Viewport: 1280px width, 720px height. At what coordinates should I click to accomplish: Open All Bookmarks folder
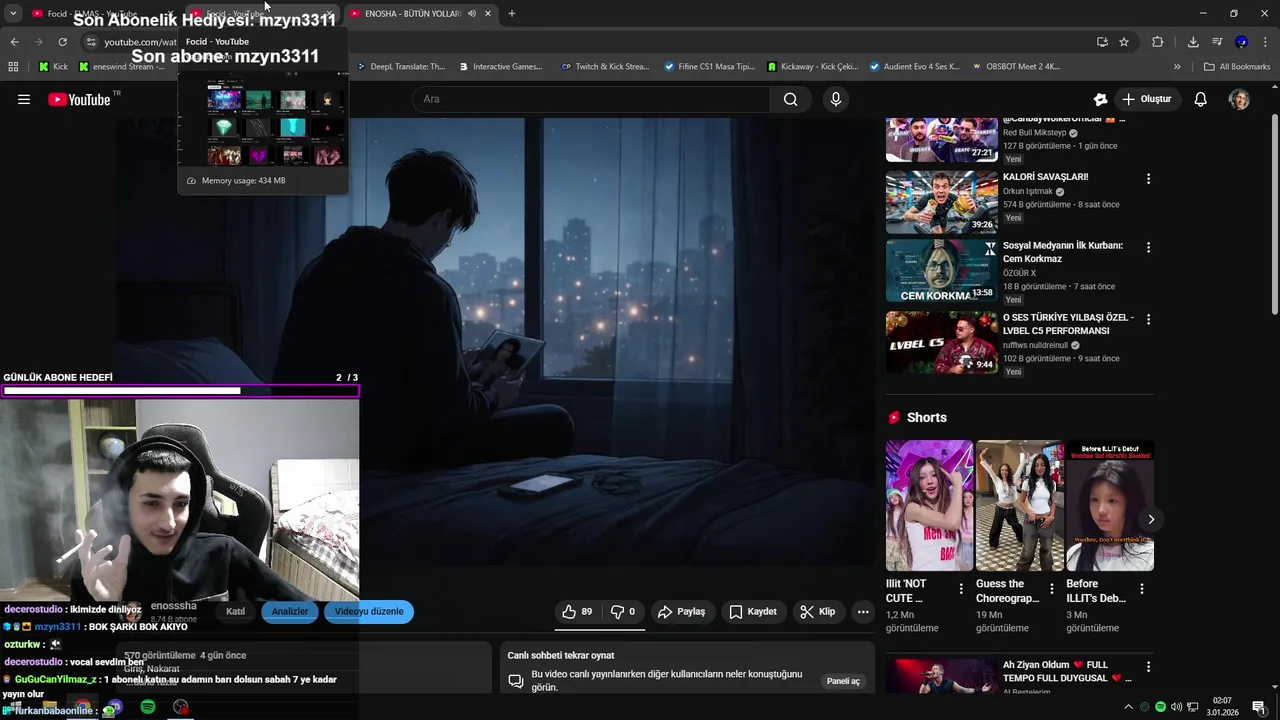pos(1237,67)
